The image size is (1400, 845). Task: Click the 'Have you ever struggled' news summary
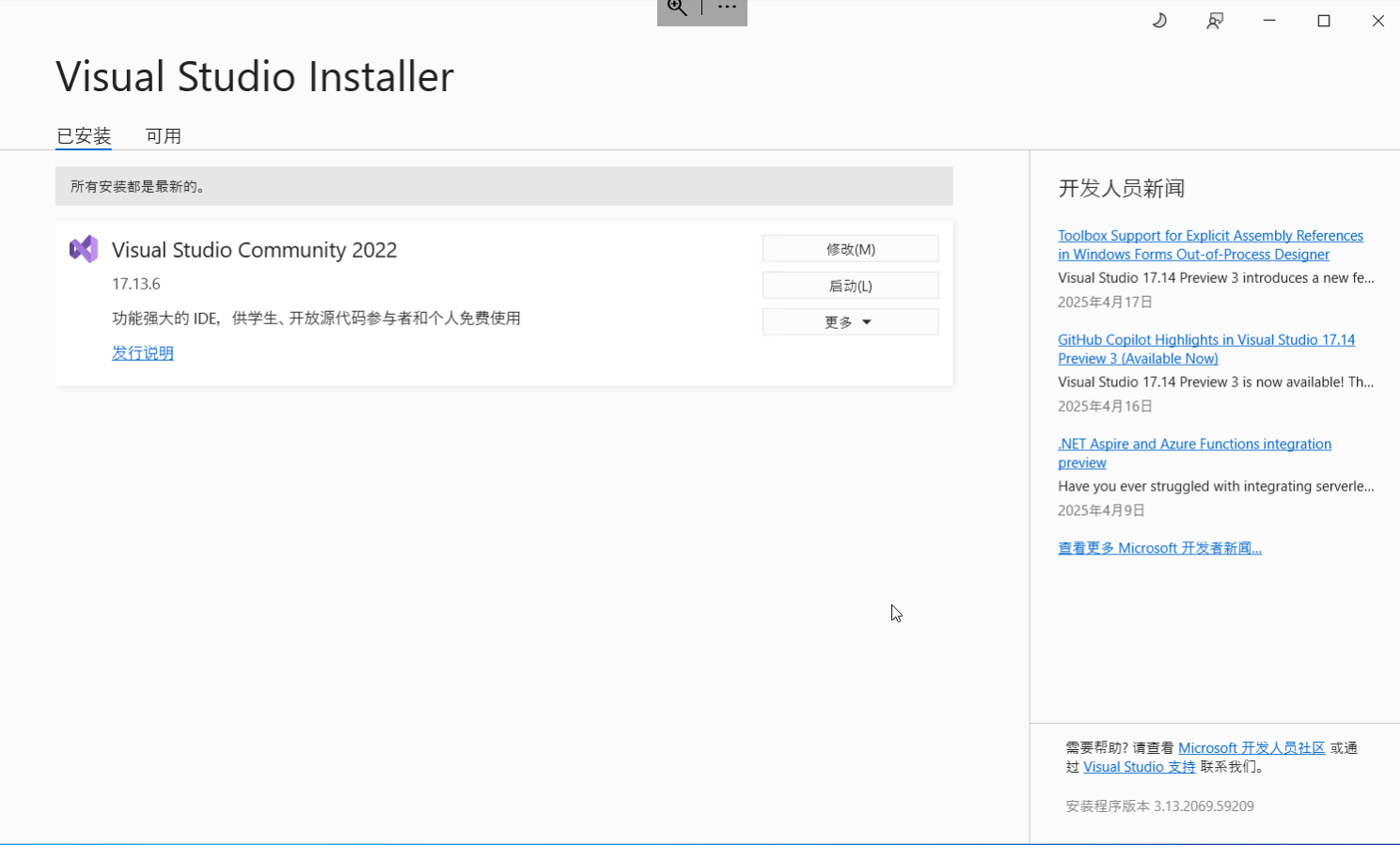pyautogui.click(x=1216, y=487)
